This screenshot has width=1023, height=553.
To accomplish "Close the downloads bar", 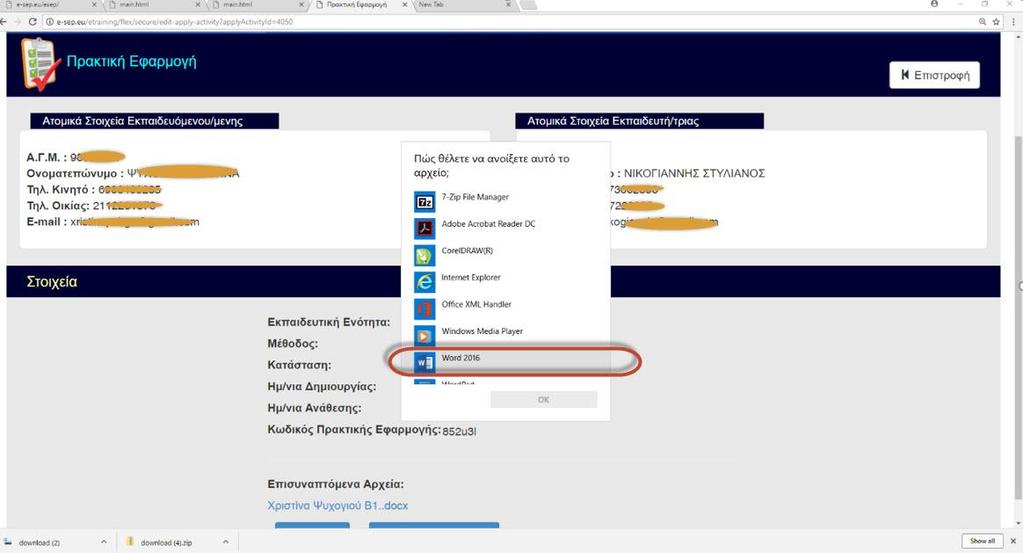I will coord(1013,541).
